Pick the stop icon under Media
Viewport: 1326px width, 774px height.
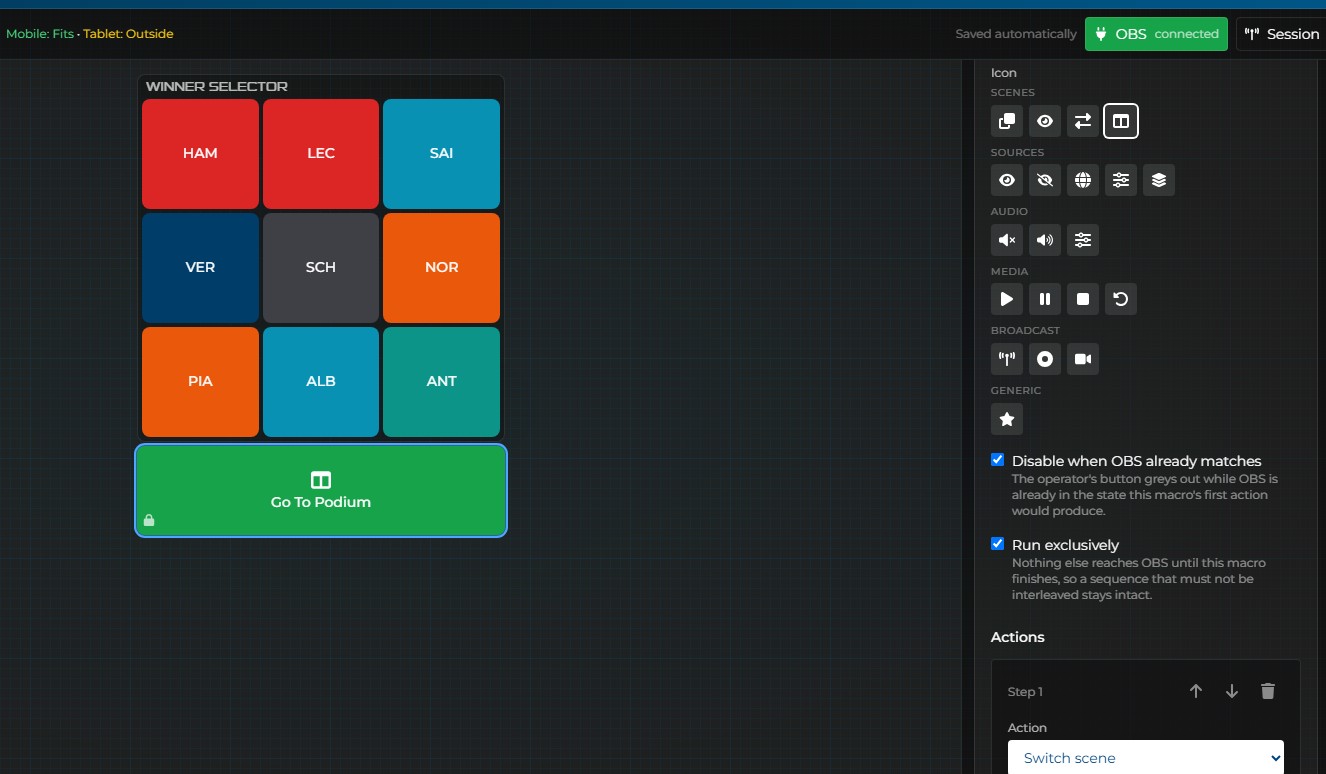[x=1083, y=299]
